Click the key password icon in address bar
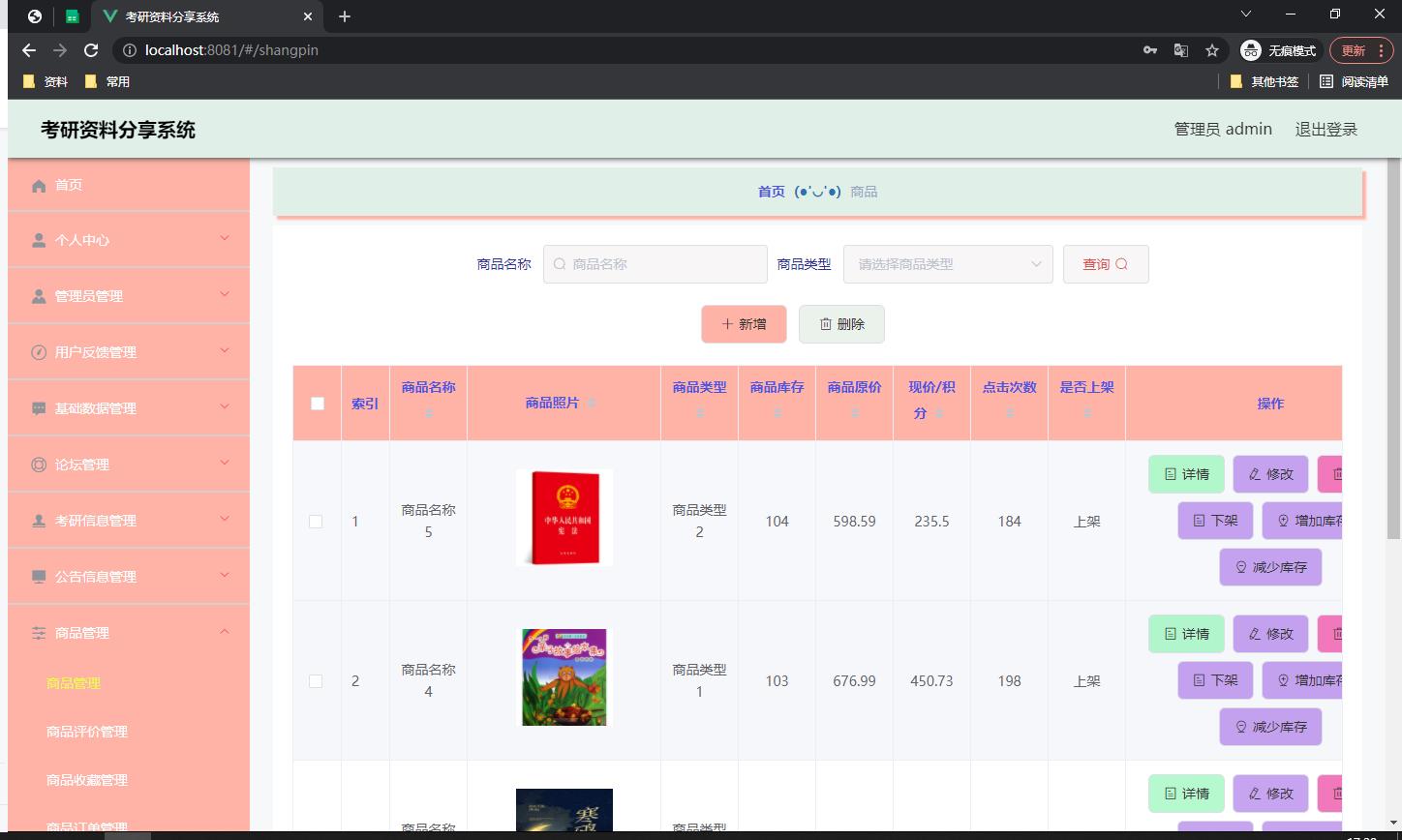Viewport: 1402px width, 840px height. pos(1150,50)
